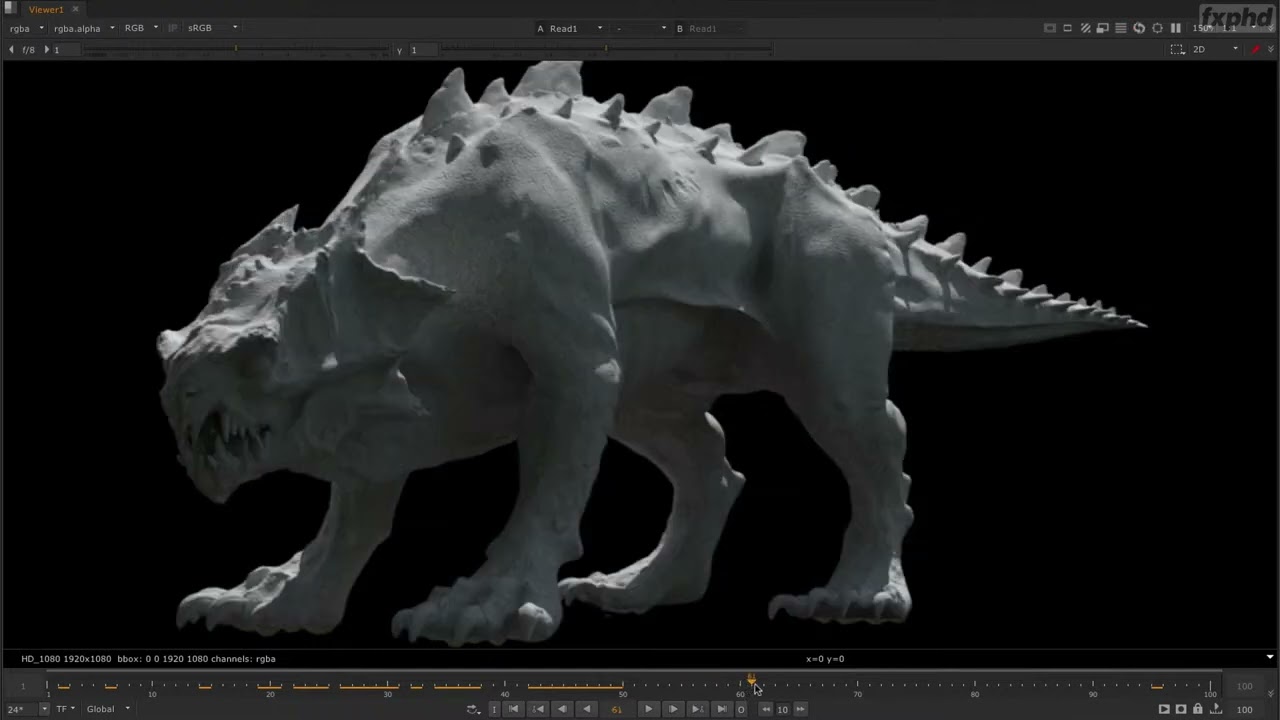Toggle the region of interest icon

(x=1068, y=28)
